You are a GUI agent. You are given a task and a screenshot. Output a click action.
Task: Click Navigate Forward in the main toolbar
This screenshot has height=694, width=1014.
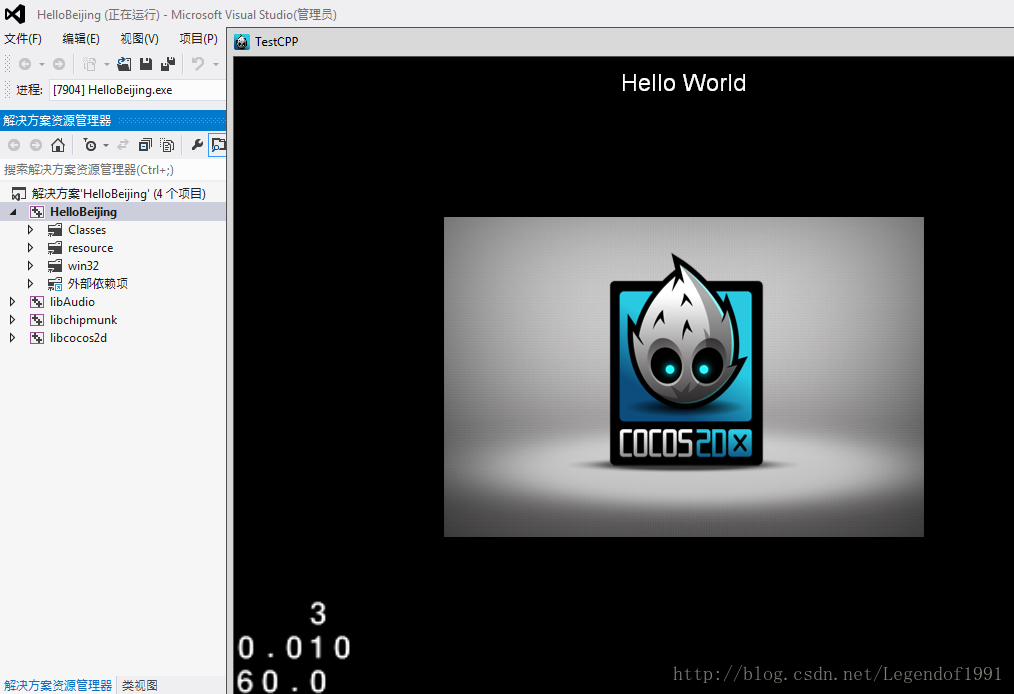point(59,64)
